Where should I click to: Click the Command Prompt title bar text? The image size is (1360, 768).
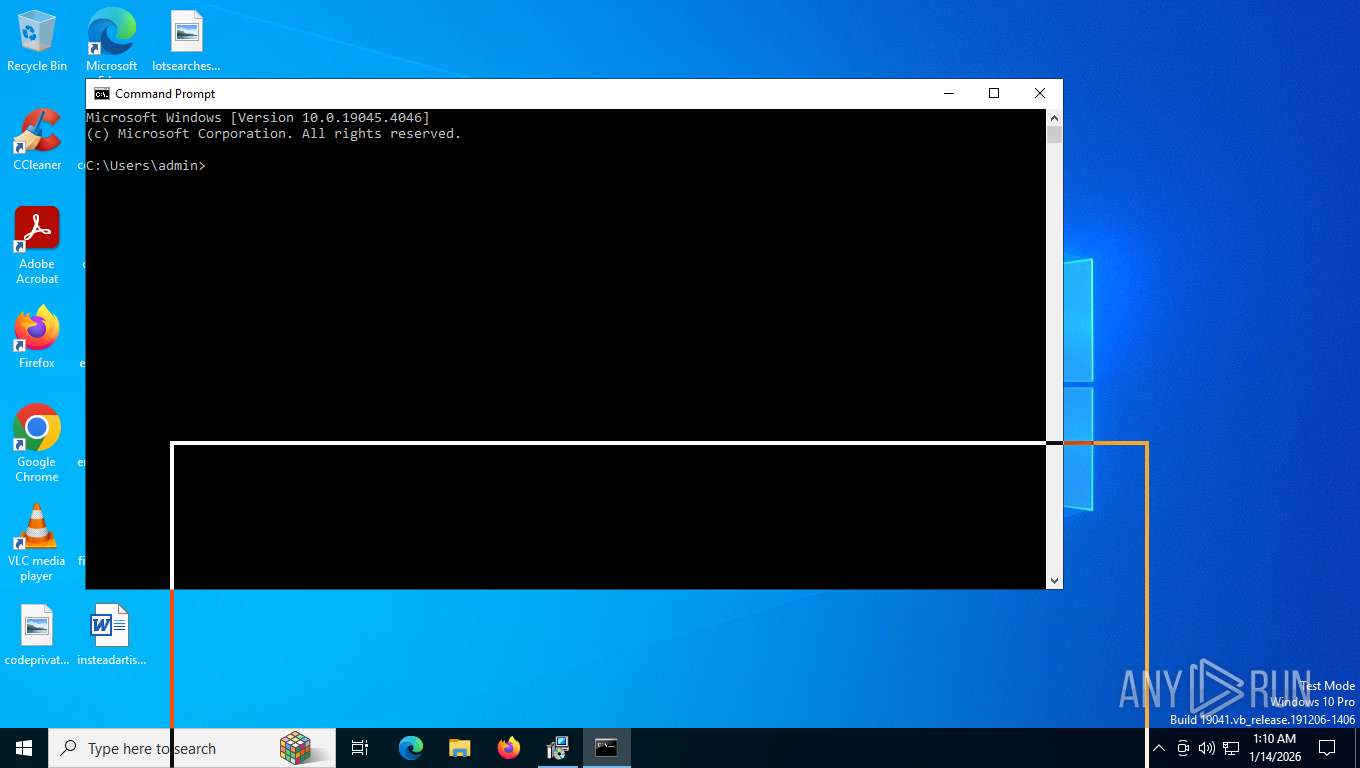click(x=165, y=93)
